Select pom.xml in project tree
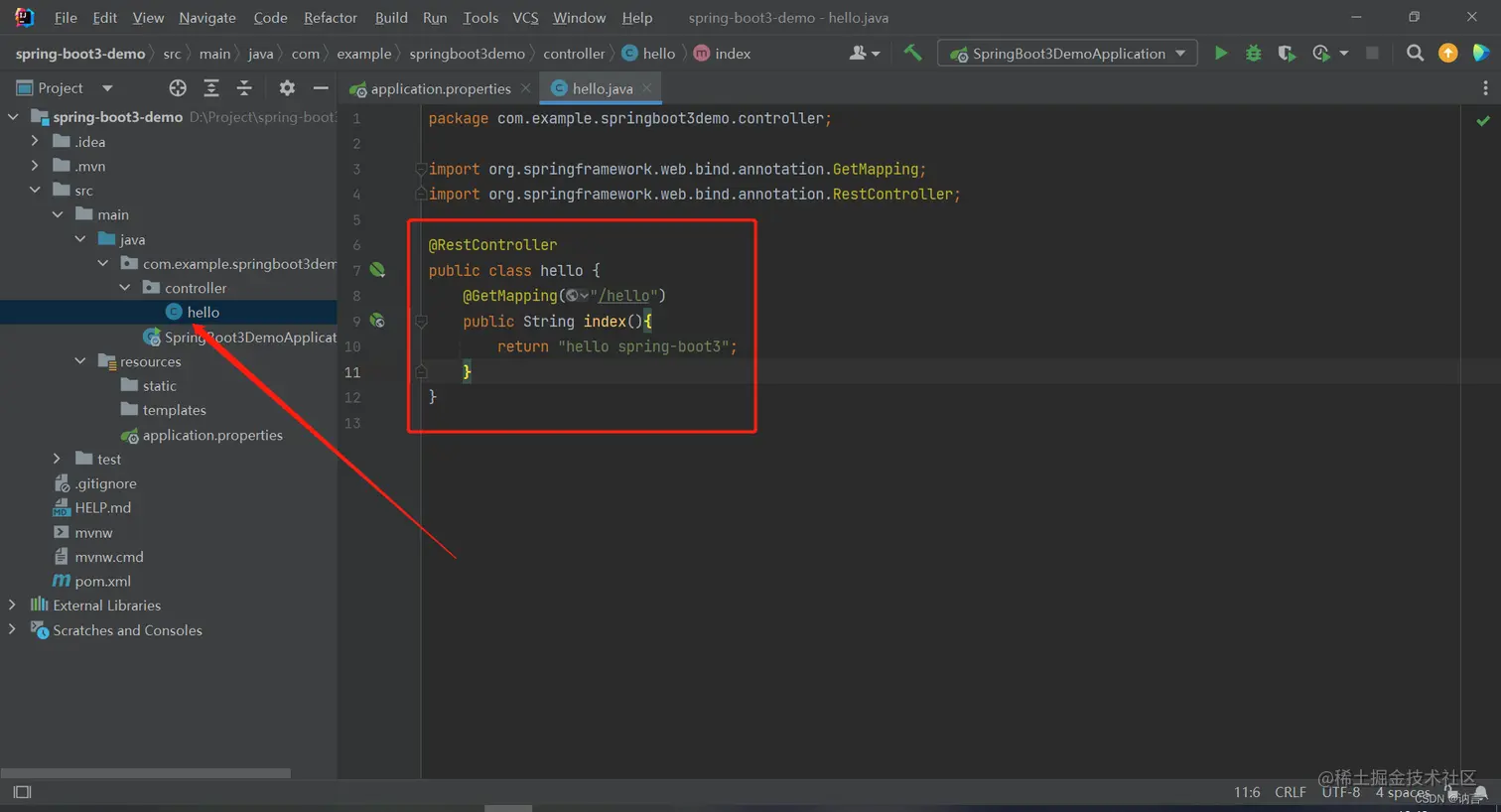The image size is (1501, 812). [x=102, y=581]
